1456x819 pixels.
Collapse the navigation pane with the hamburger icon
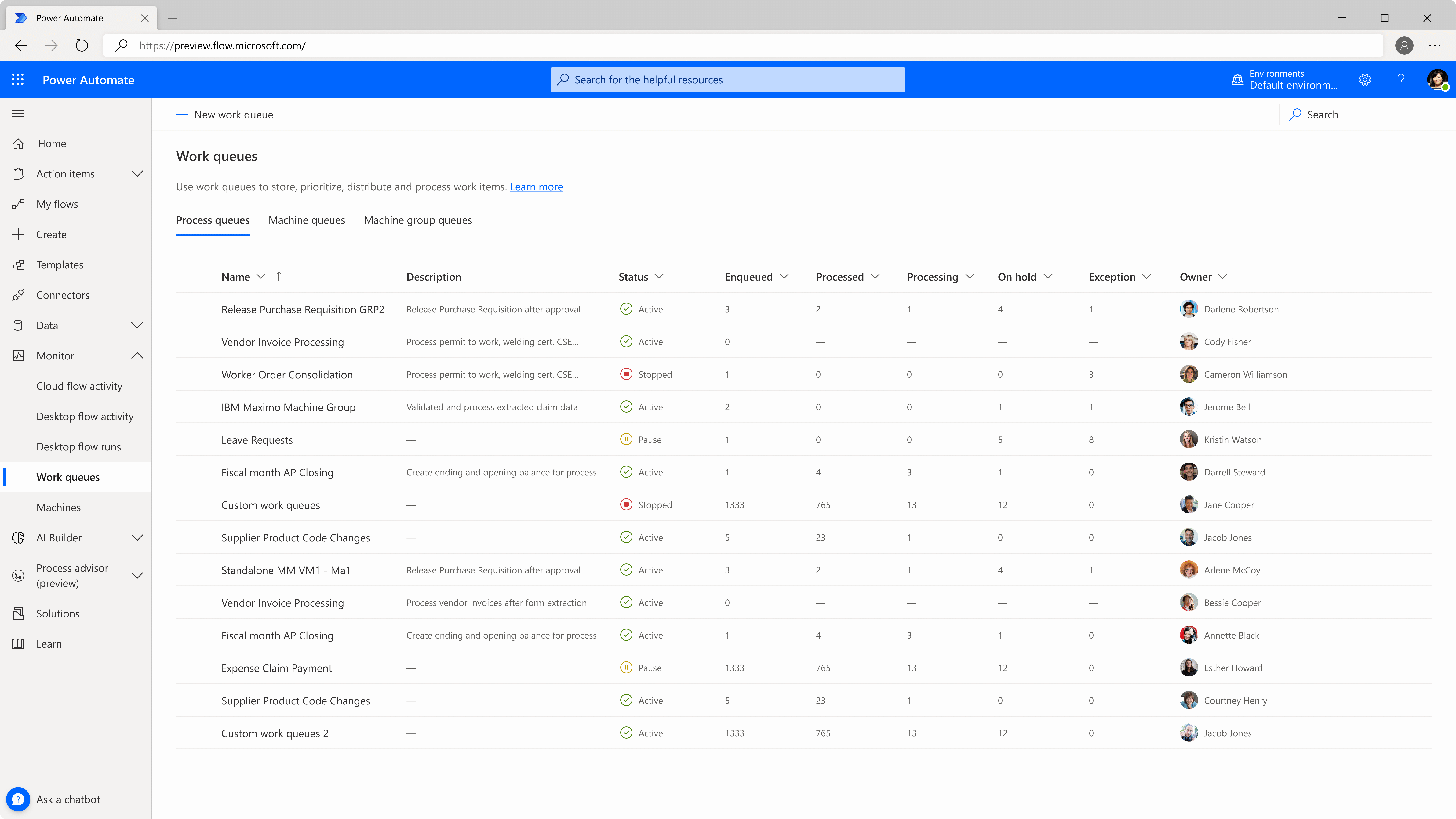[18, 113]
